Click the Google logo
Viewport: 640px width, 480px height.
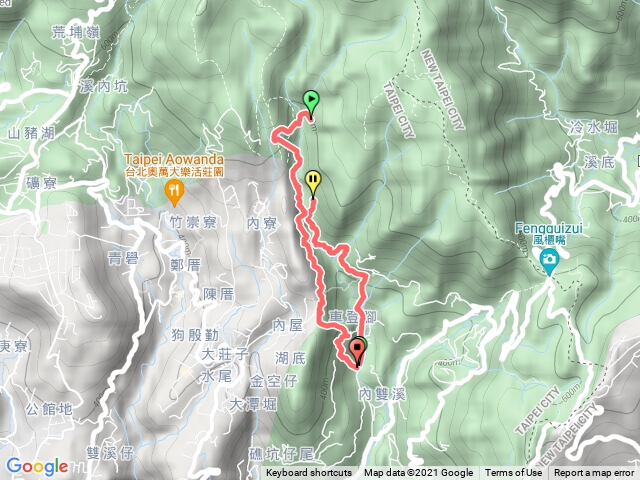(x=38, y=467)
